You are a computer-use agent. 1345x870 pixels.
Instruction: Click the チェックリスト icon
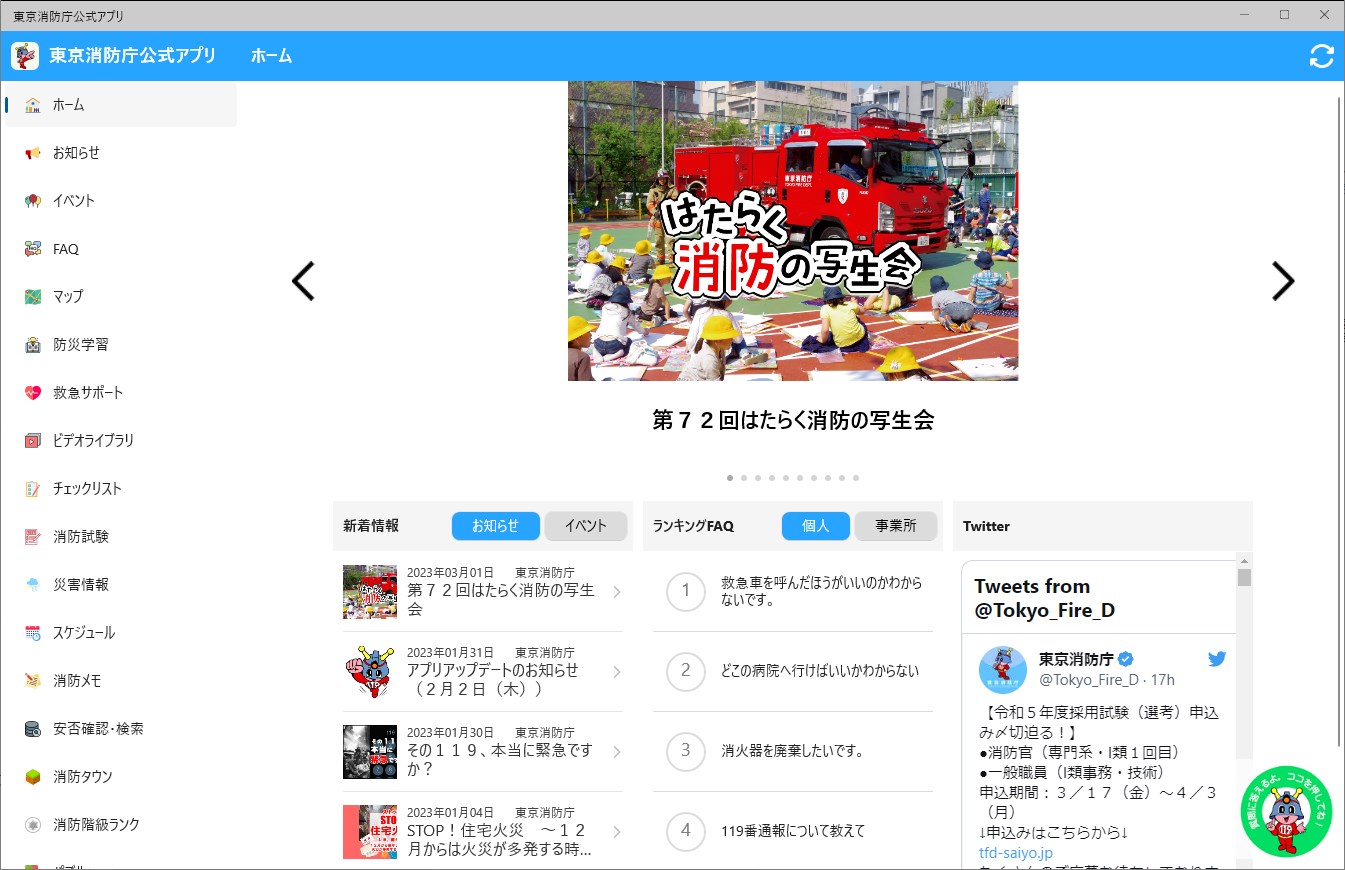[x=33, y=489]
